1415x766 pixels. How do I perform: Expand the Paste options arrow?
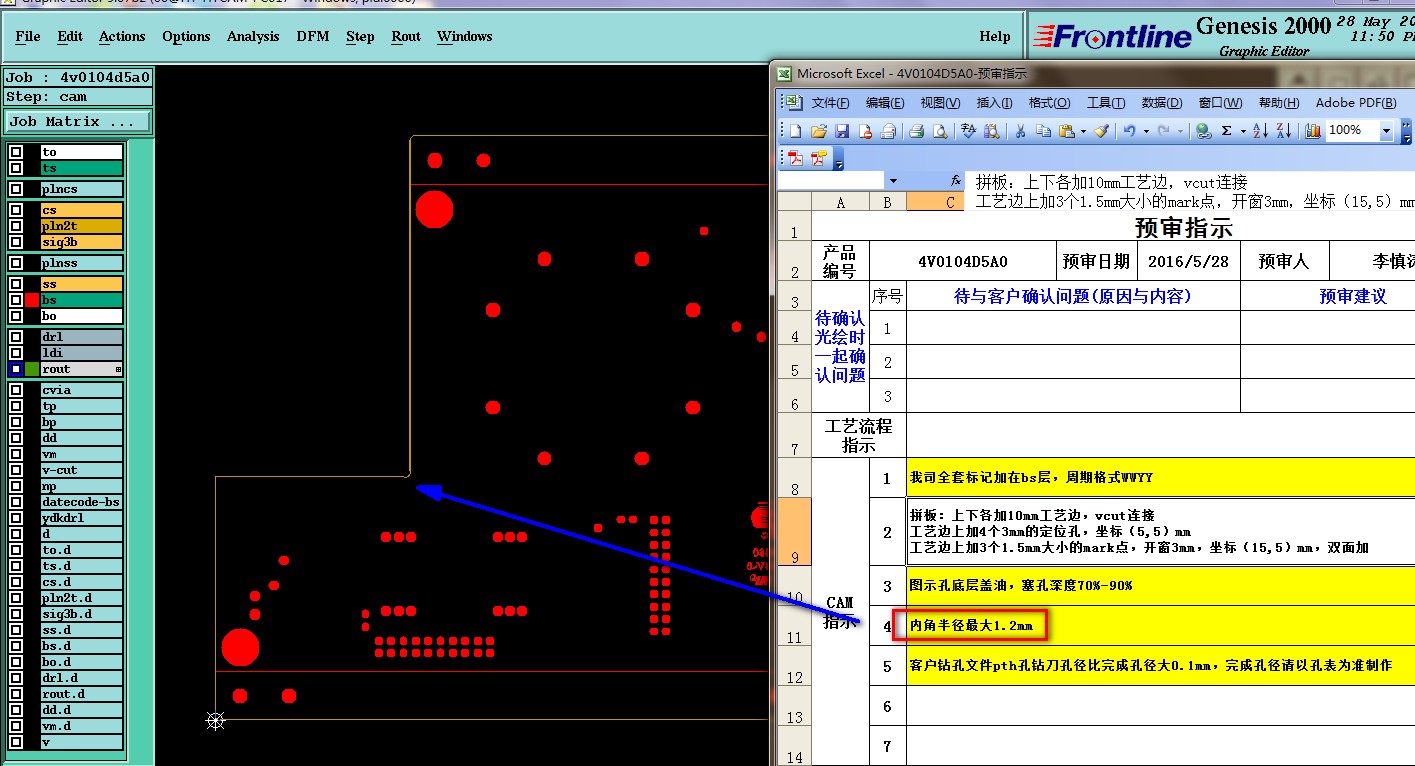1084,131
